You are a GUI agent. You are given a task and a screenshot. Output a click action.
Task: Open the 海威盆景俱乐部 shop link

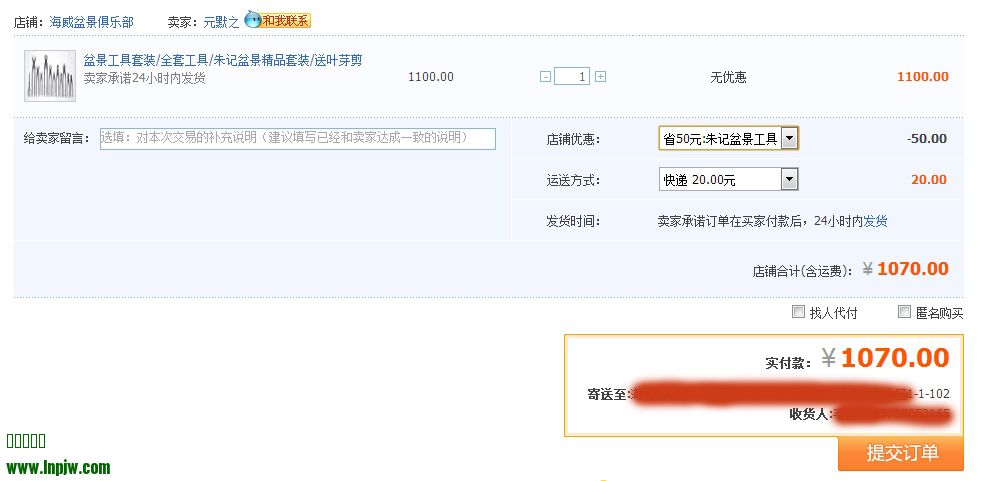[91, 21]
